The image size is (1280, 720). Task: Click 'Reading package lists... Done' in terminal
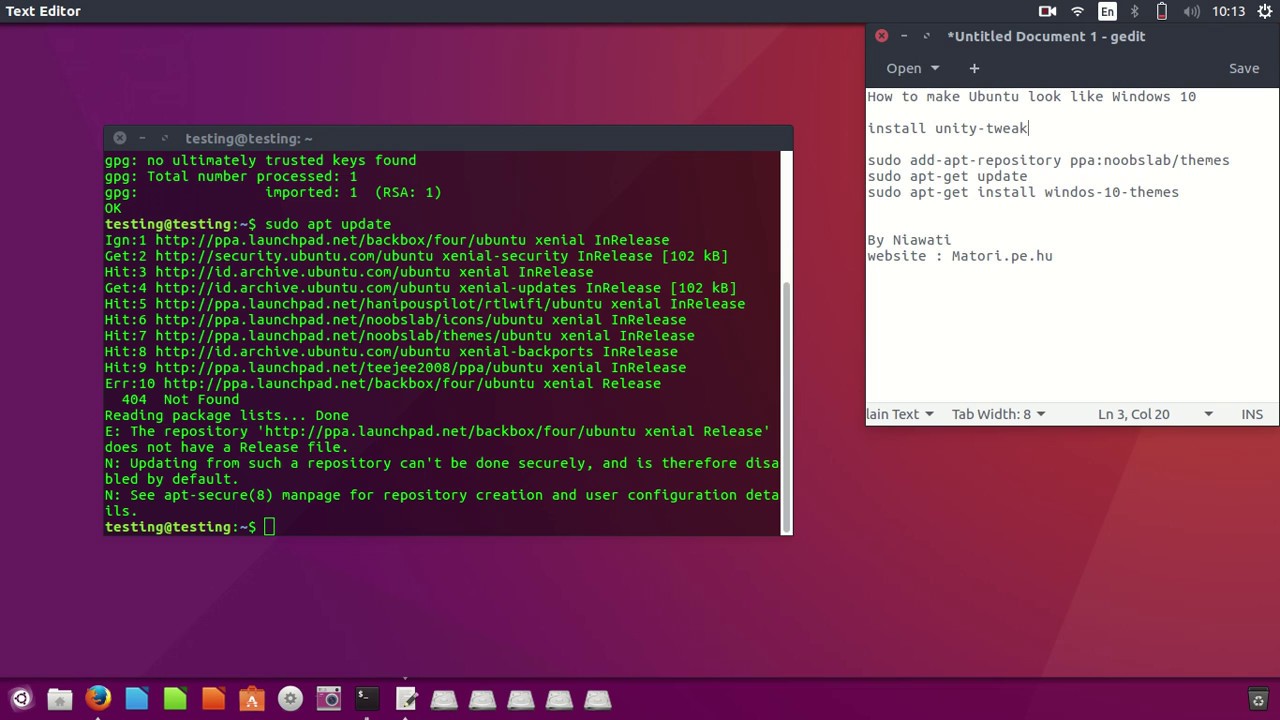coord(227,415)
